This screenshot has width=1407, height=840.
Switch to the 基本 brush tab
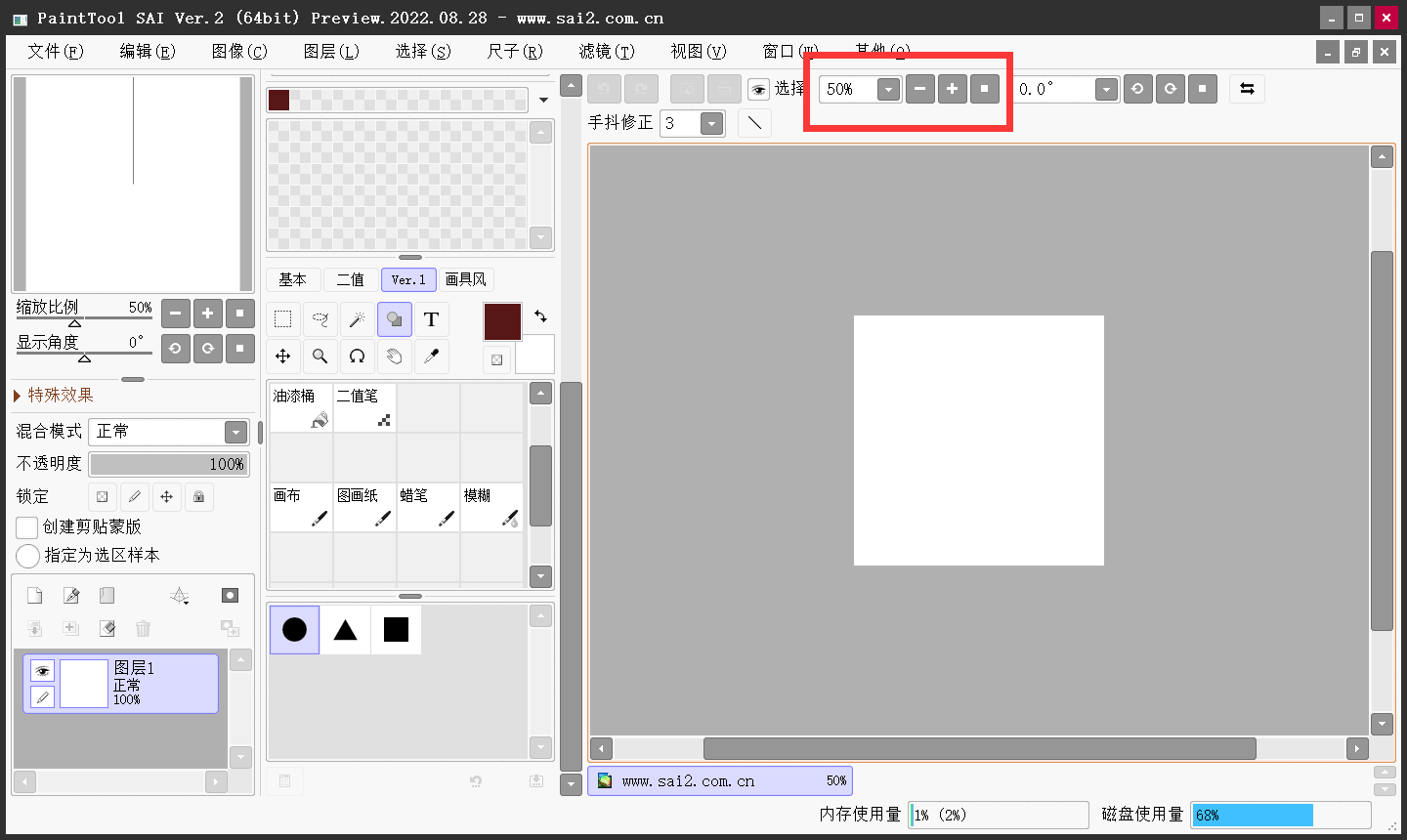(293, 279)
